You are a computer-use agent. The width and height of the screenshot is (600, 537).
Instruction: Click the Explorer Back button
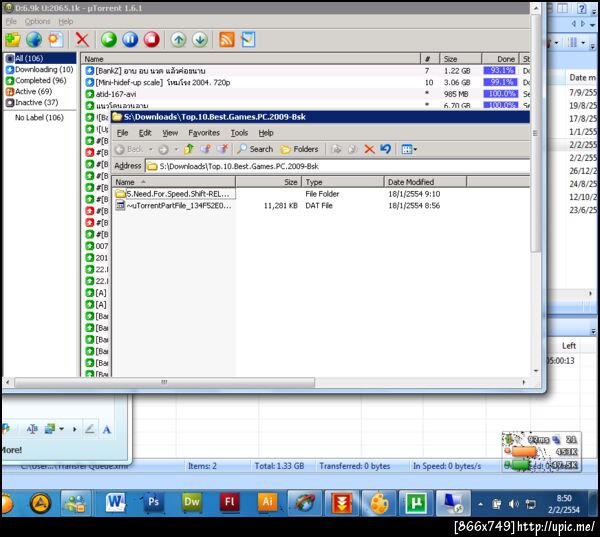point(129,149)
